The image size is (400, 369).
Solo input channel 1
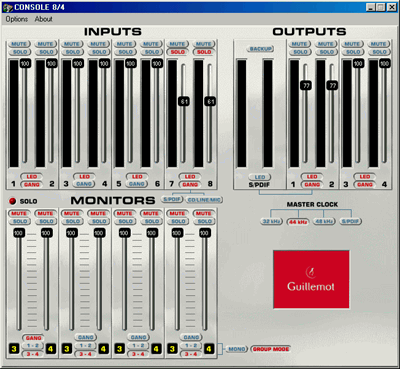(19, 52)
